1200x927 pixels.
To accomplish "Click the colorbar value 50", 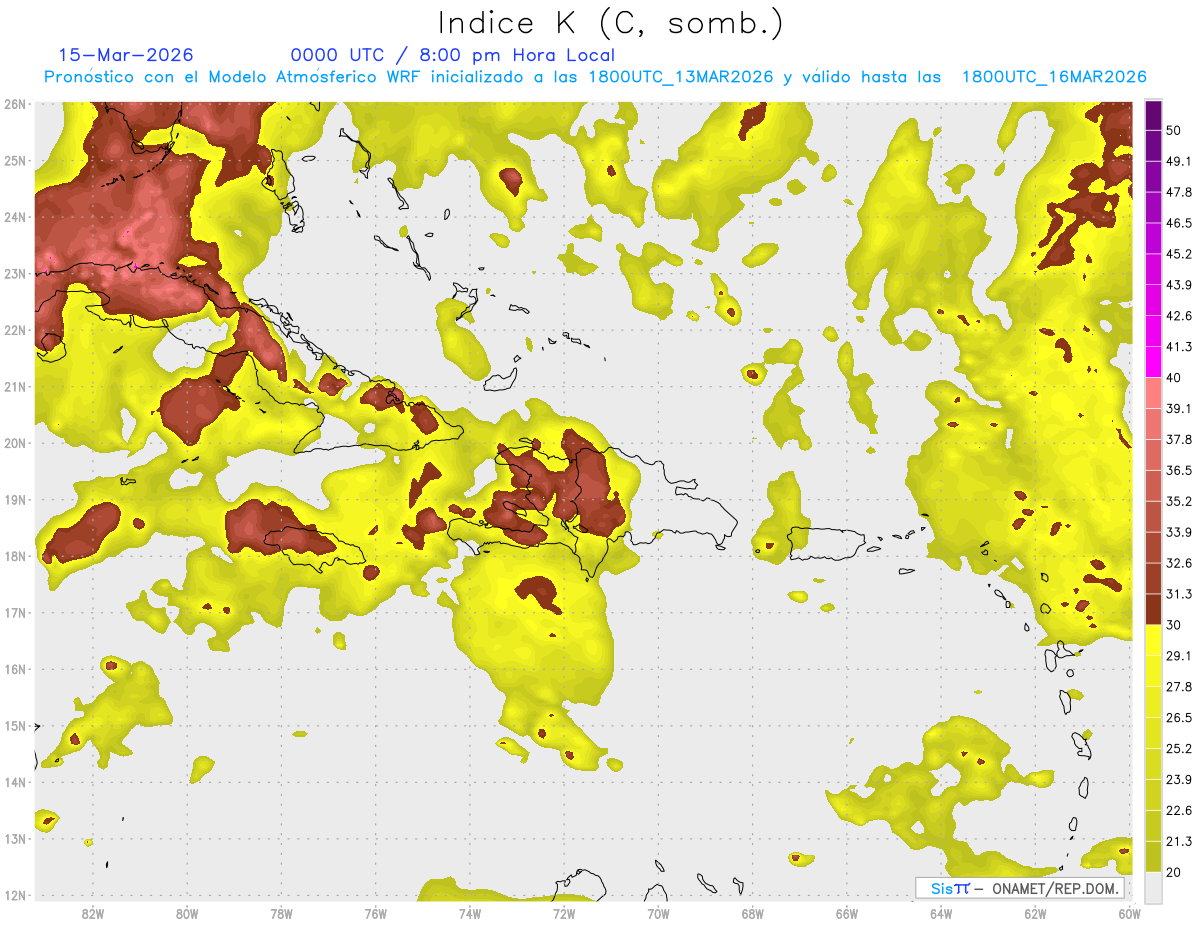I will [1175, 131].
